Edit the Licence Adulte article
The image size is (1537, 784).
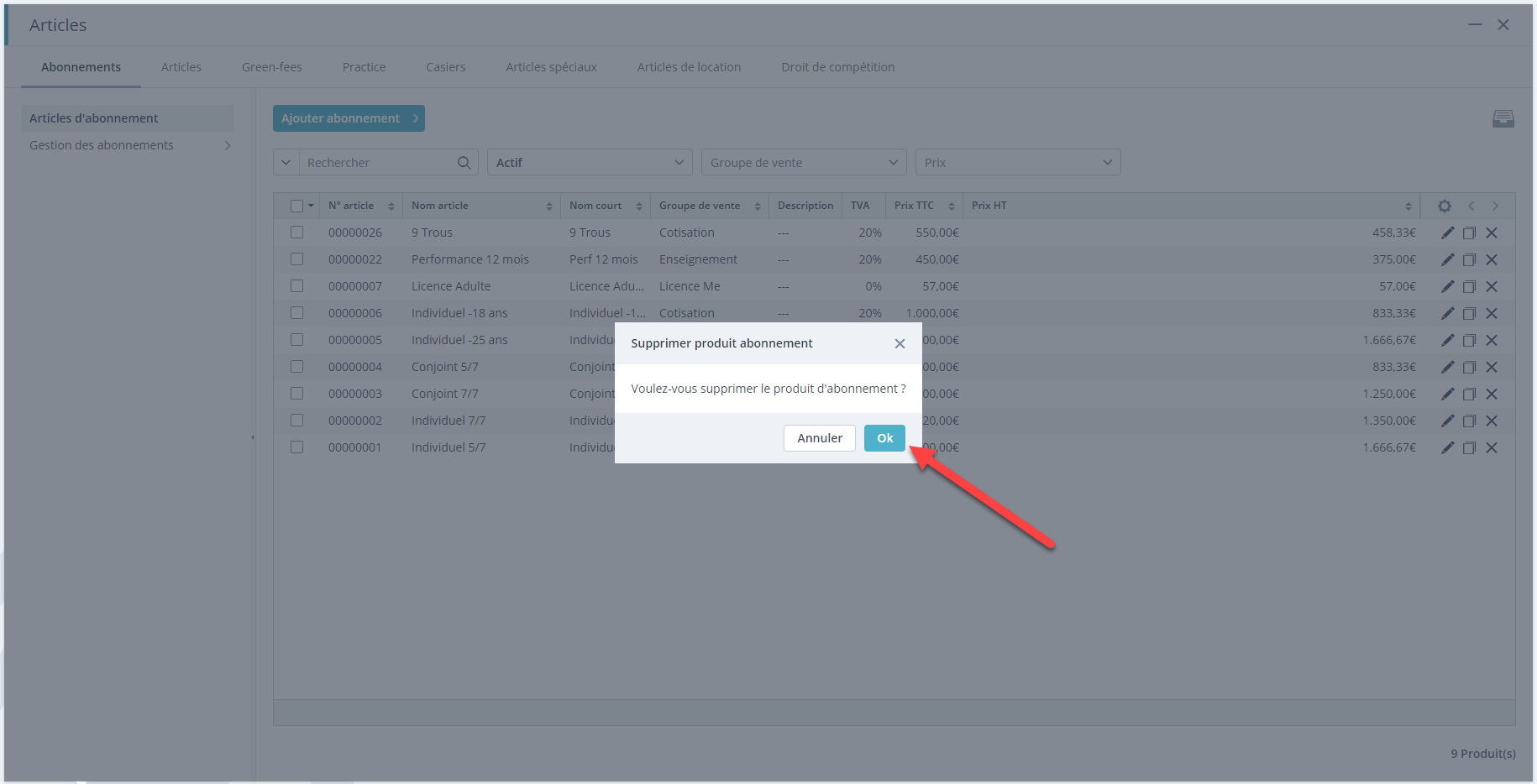[x=1447, y=286]
